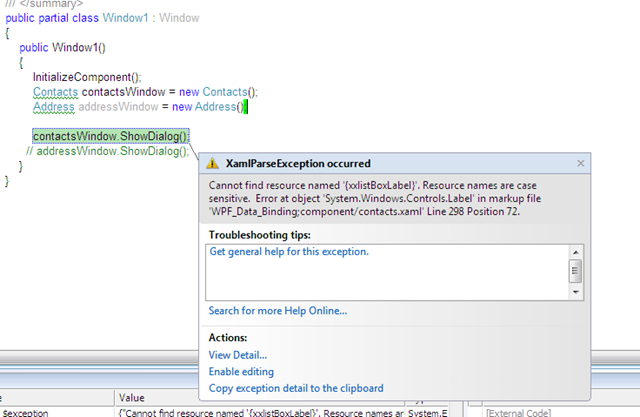Click exception message mentioning 'contacts.xaml' Line 298
The image size is (640, 417).
pyautogui.click(x=375, y=198)
